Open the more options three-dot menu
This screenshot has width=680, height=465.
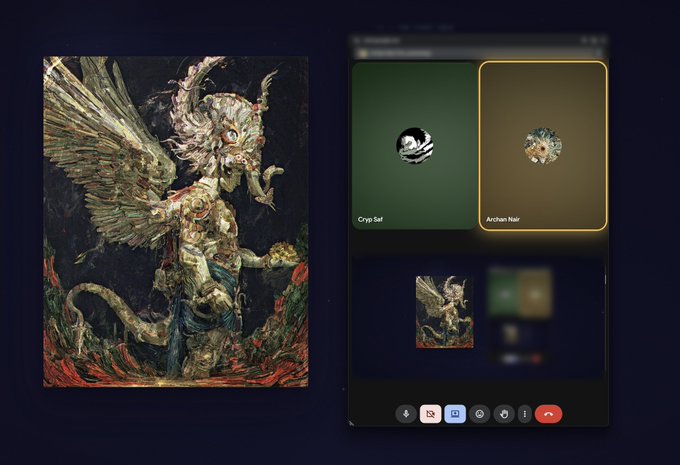(x=525, y=414)
